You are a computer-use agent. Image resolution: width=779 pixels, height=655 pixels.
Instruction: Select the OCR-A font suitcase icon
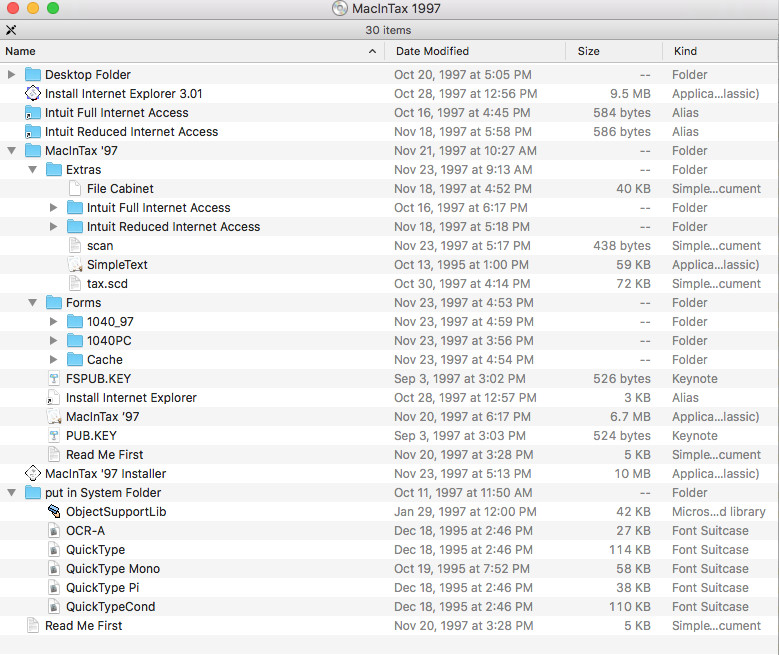pos(54,531)
